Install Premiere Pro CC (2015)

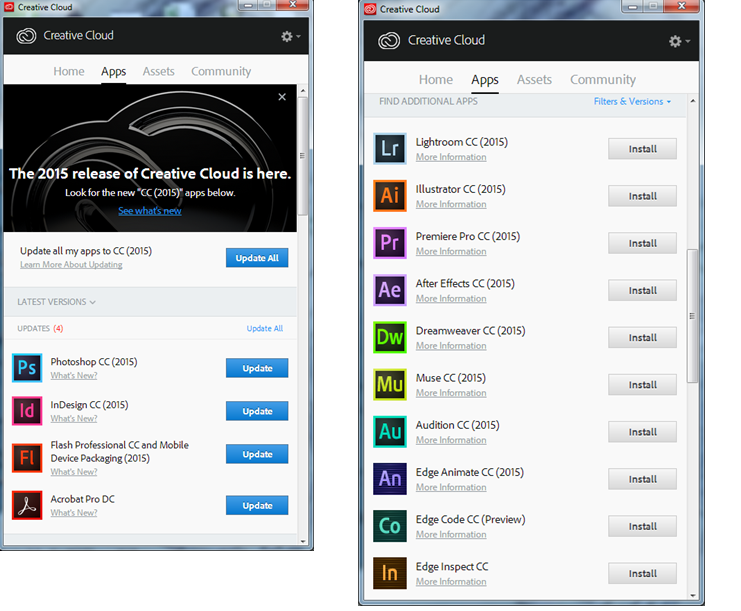642,243
